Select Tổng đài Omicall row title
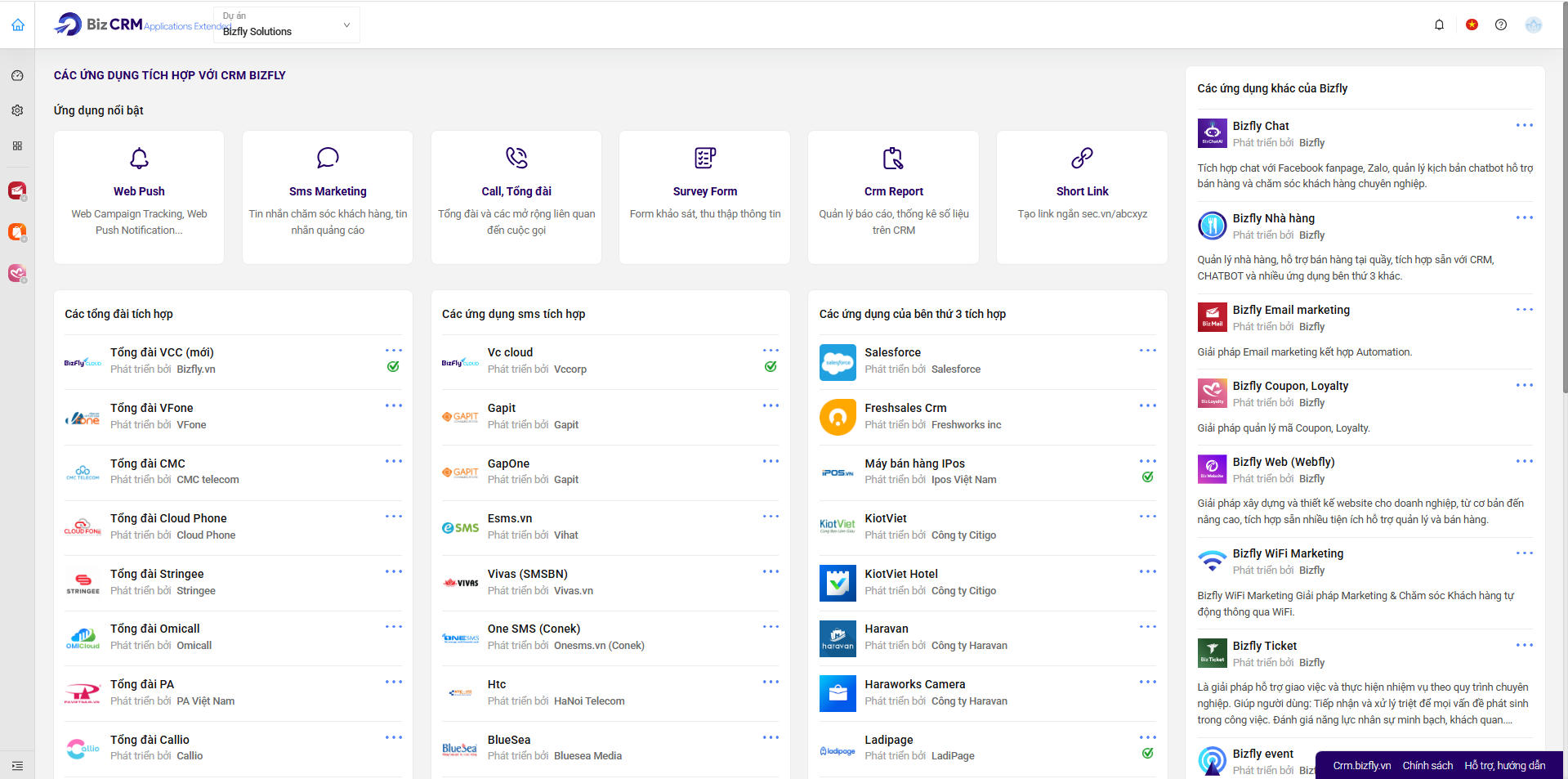Screen dimensions: 1568x779 155,629
